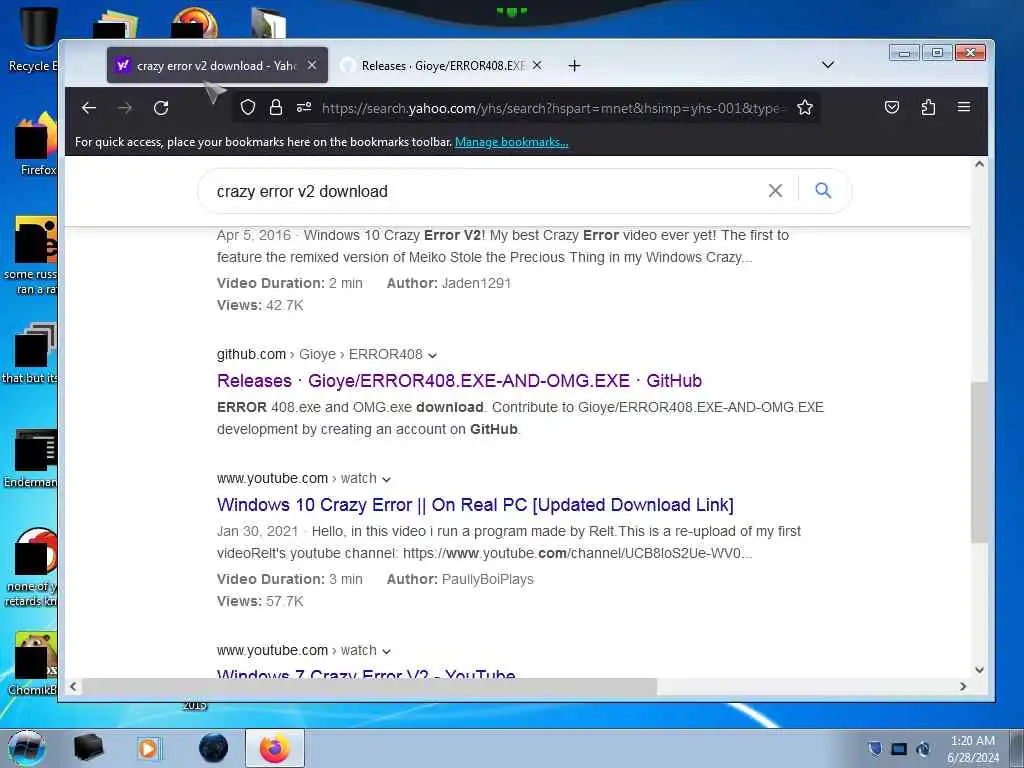This screenshot has width=1024, height=768.
Task: Open the Firefox hamburger menu
Action: coord(964,107)
